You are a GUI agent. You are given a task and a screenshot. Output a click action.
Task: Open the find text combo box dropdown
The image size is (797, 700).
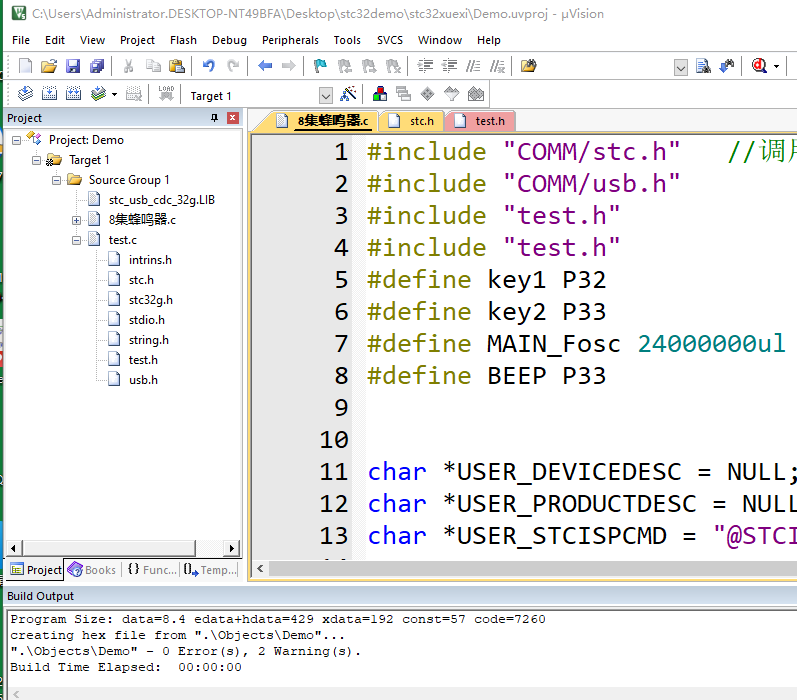(681, 67)
